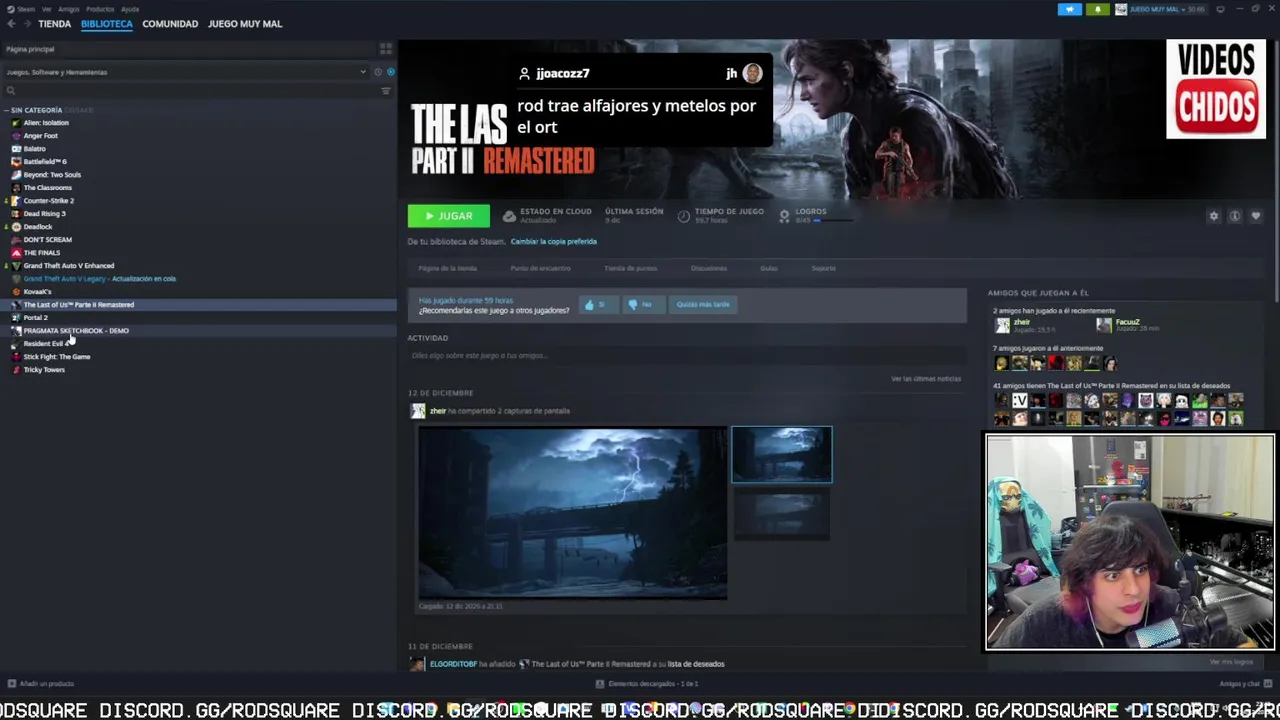The width and height of the screenshot is (1280, 720).
Task: Click the play time clock icon
Action: [x=684, y=216]
